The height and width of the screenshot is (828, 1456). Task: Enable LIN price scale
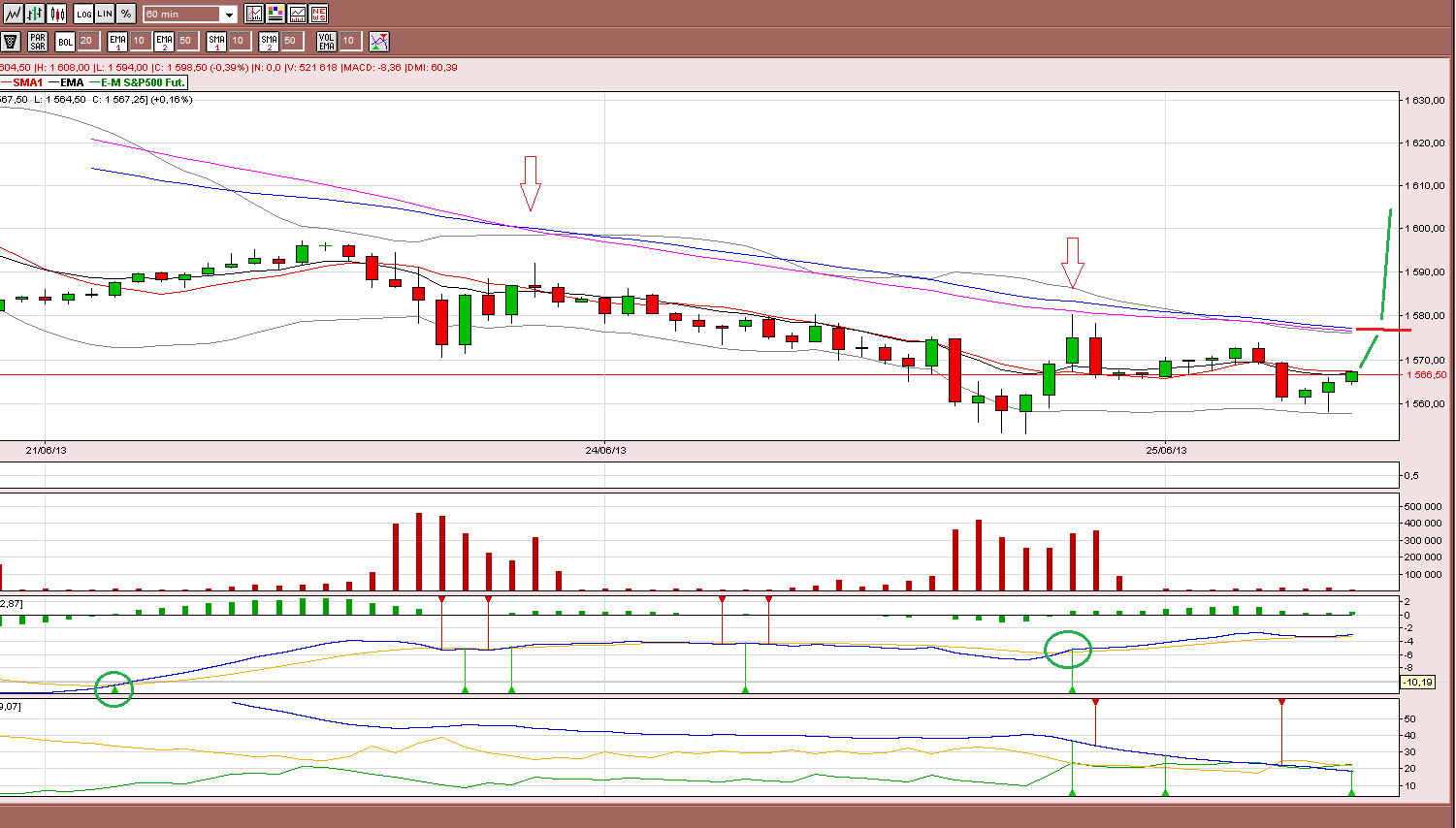click(x=105, y=14)
